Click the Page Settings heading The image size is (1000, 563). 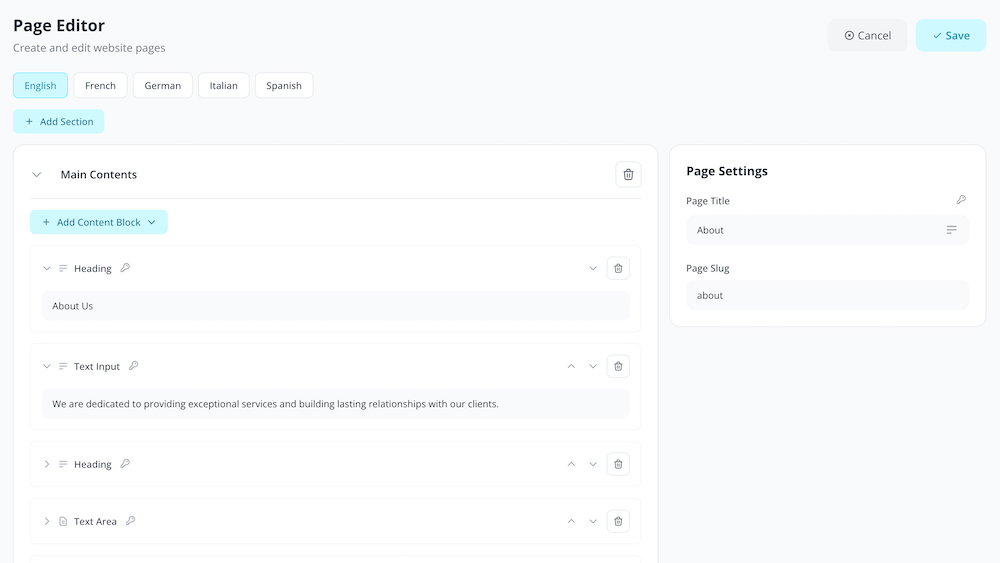[x=727, y=171]
